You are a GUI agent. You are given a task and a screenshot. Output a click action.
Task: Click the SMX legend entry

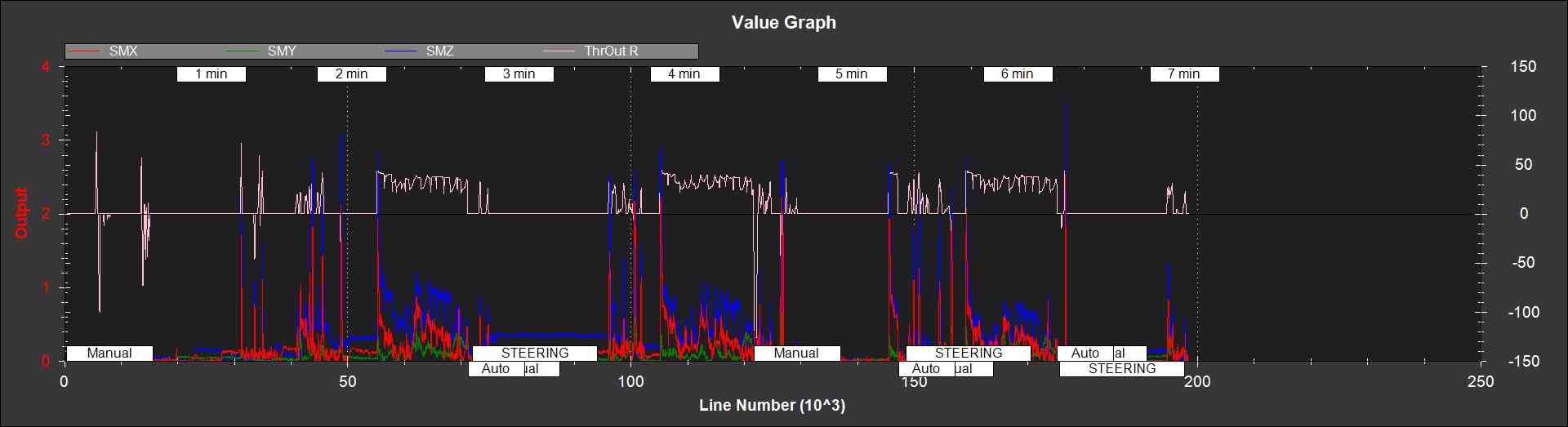click(x=123, y=51)
